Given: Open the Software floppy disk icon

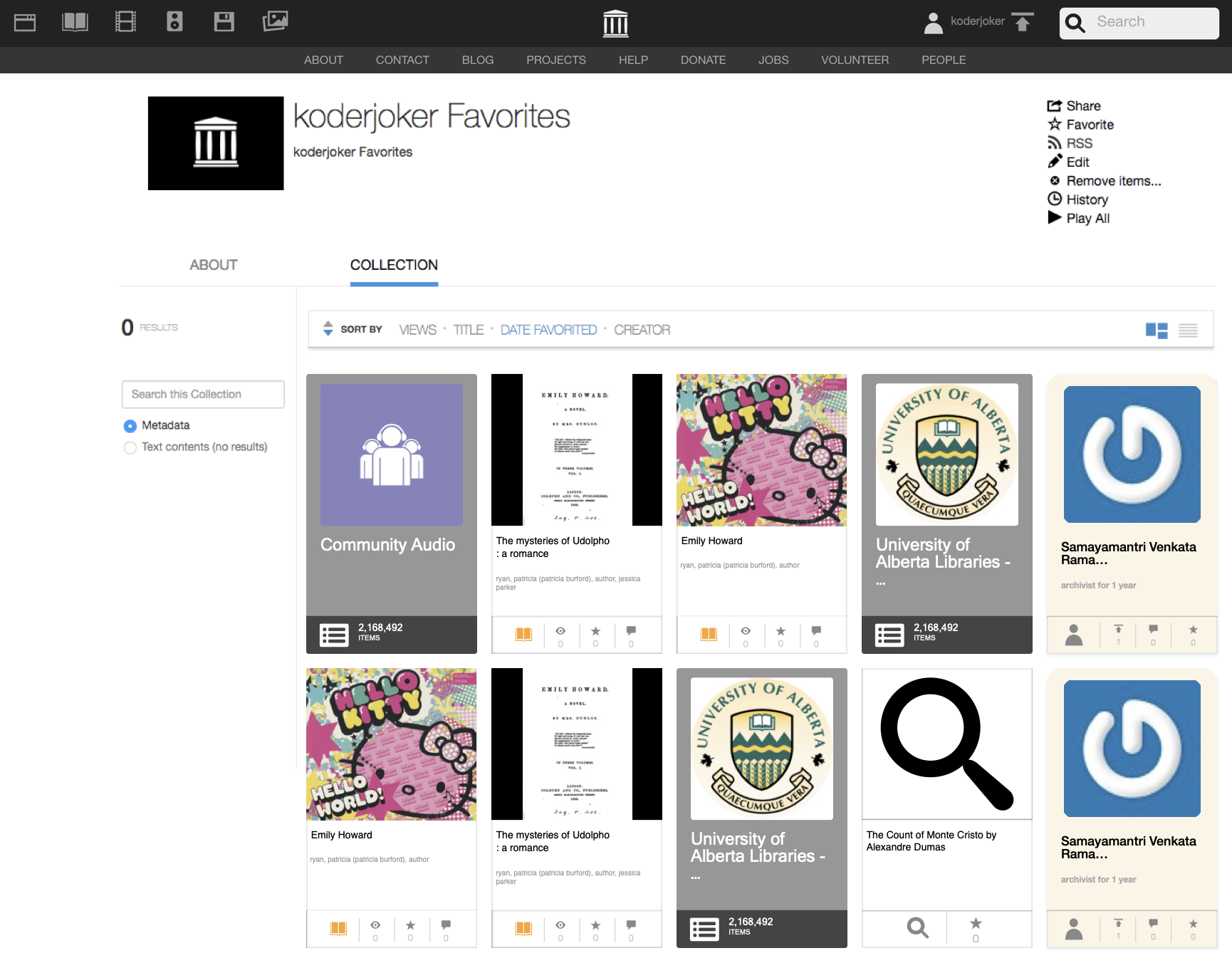Looking at the screenshot, I should pyautogui.click(x=224, y=22).
